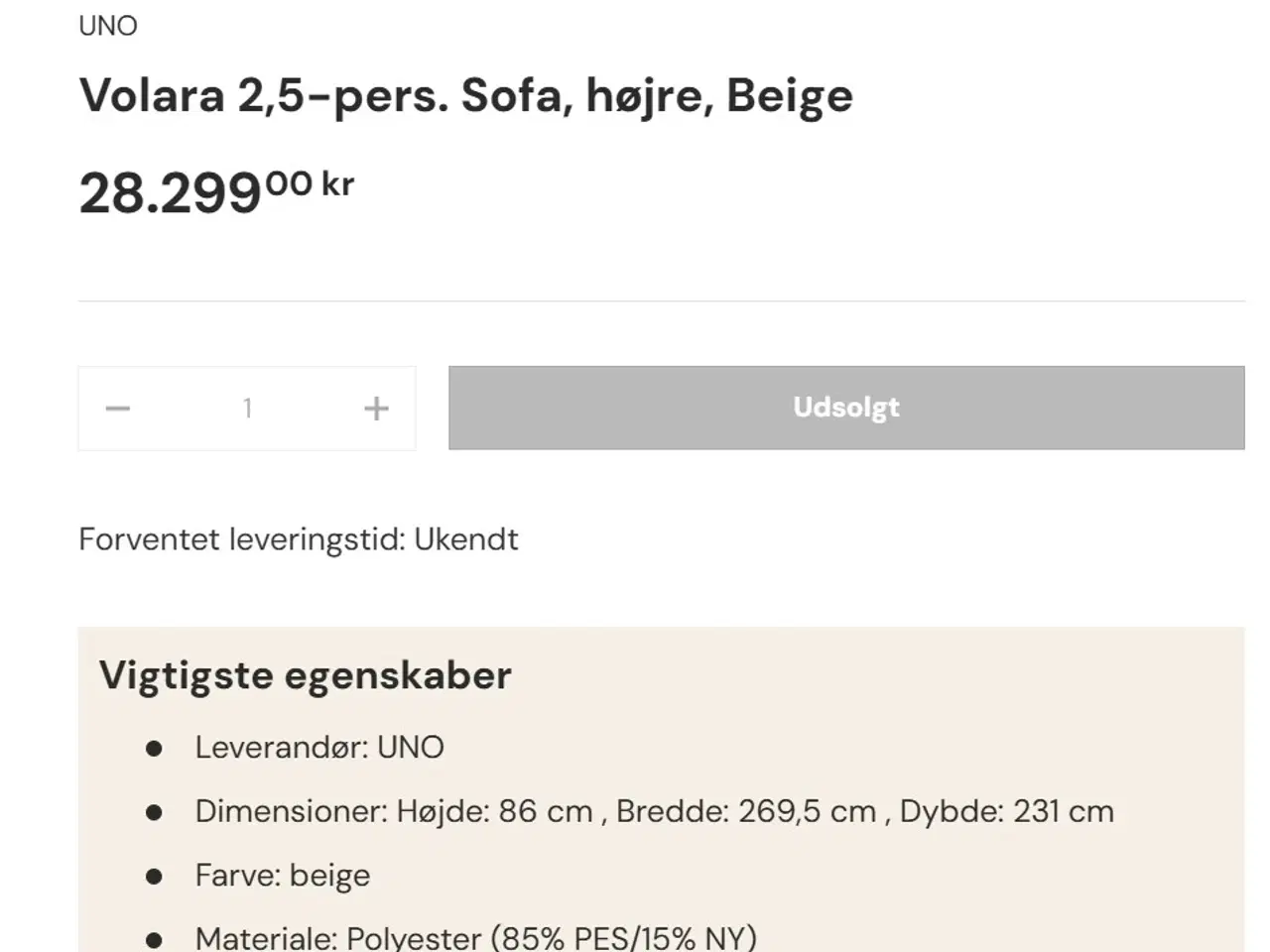Select the Forventet leveringstid: Ukendt text
Viewport: 1270px width, 952px height.
pyautogui.click(x=298, y=539)
